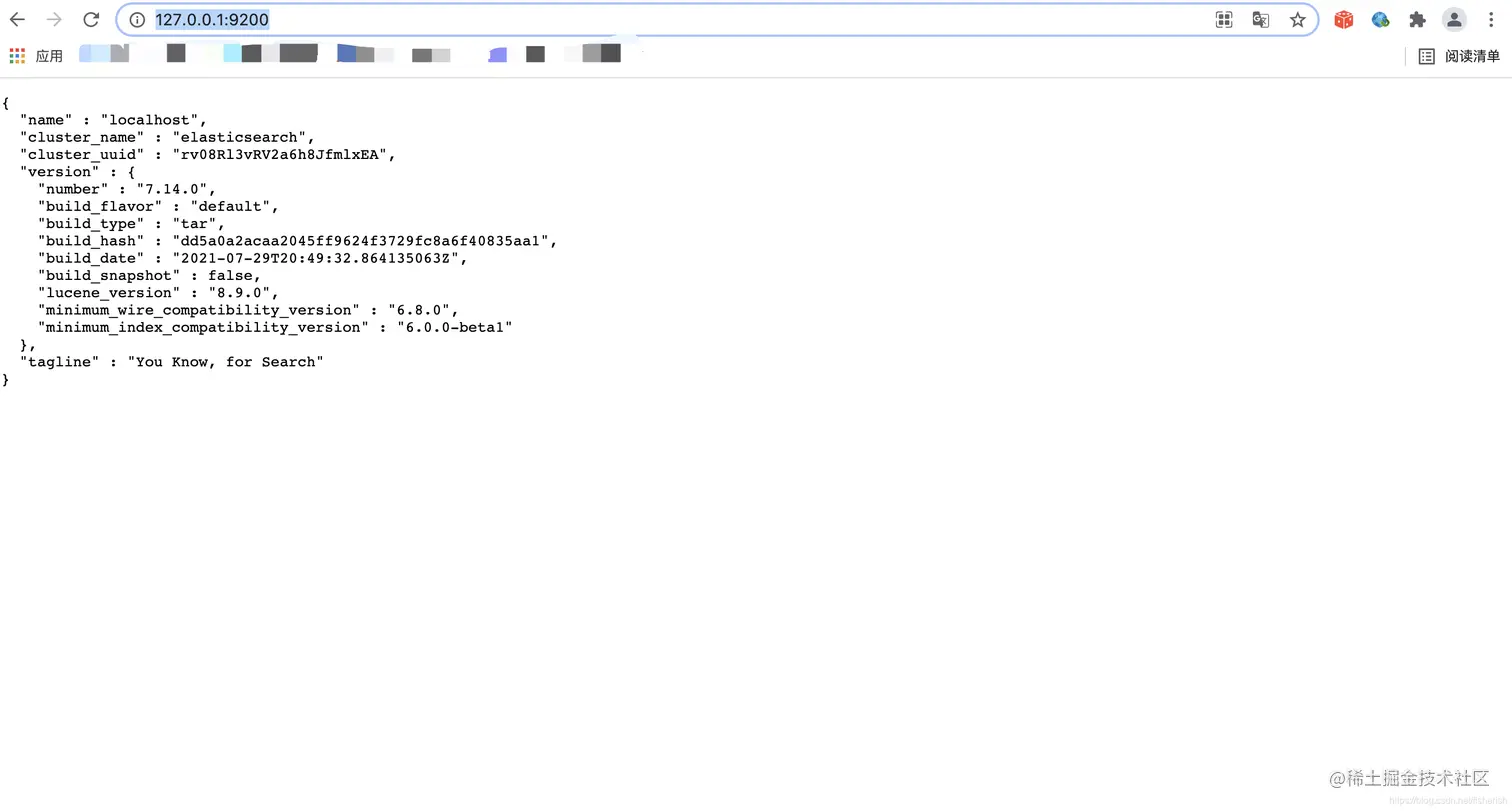
Task: Open the red dice extension icon
Action: click(x=1344, y=20)
